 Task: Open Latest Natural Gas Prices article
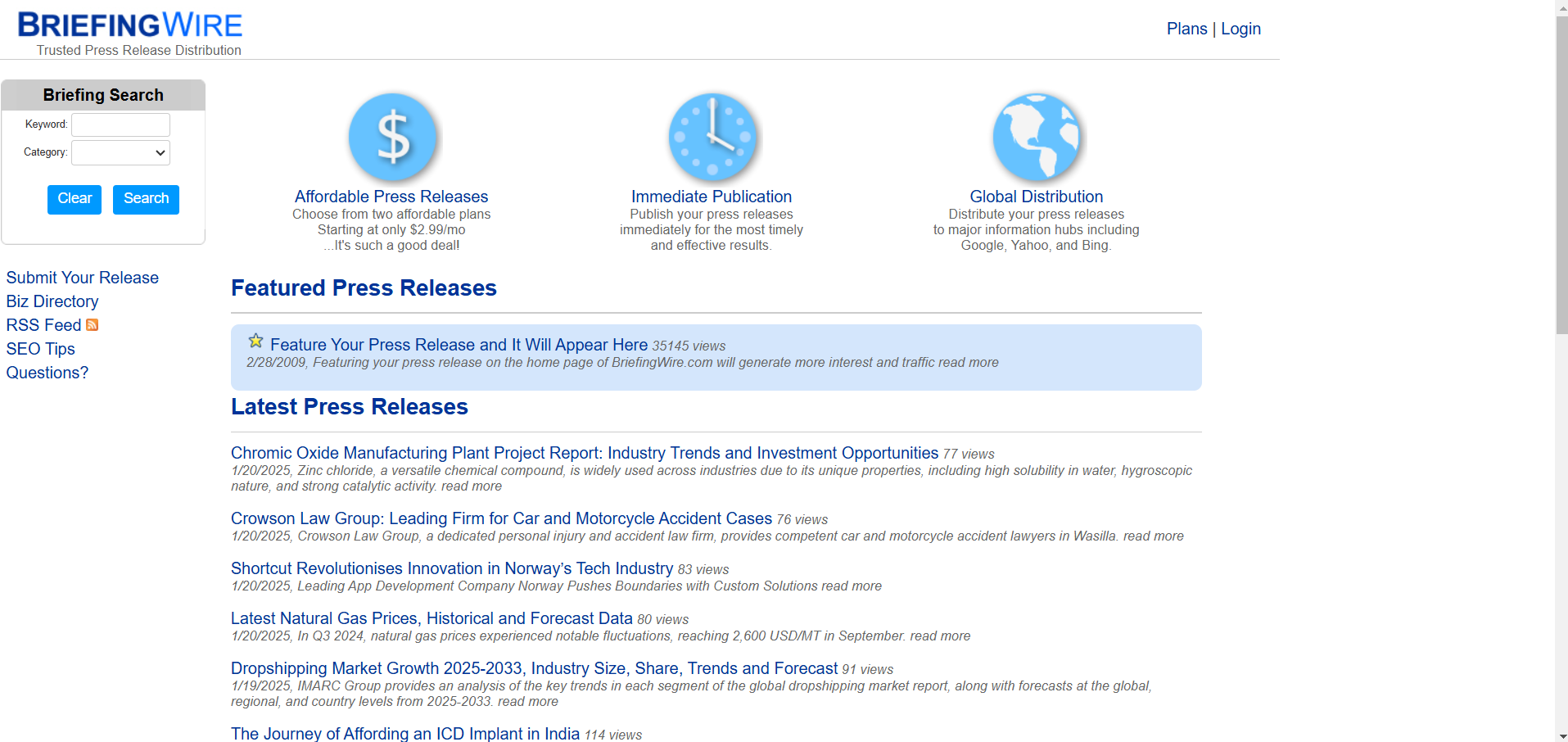432,618
